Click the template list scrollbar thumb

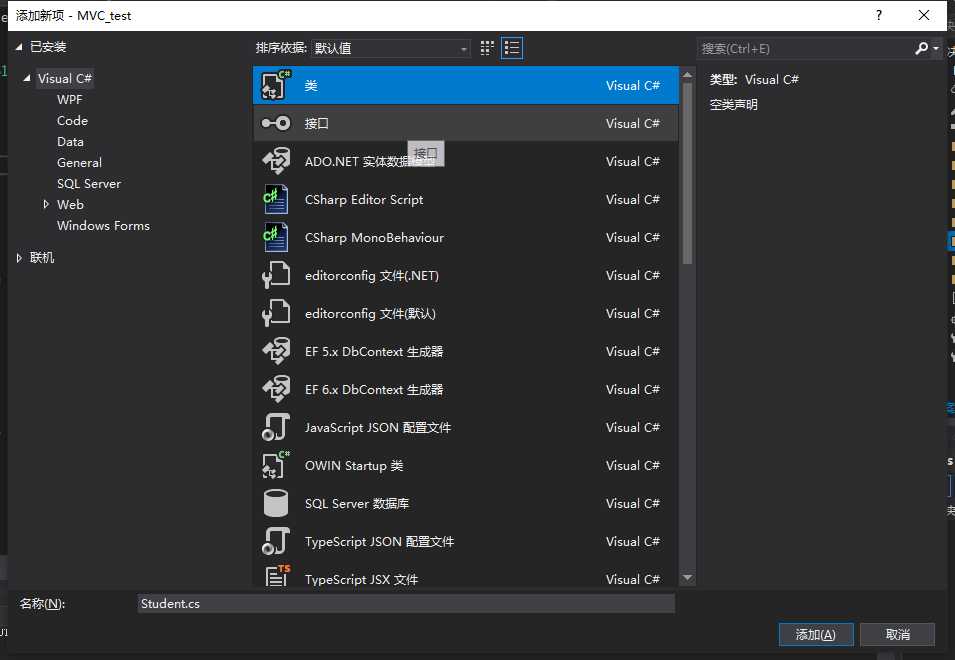pyautogui.click(x=688, y=174)
